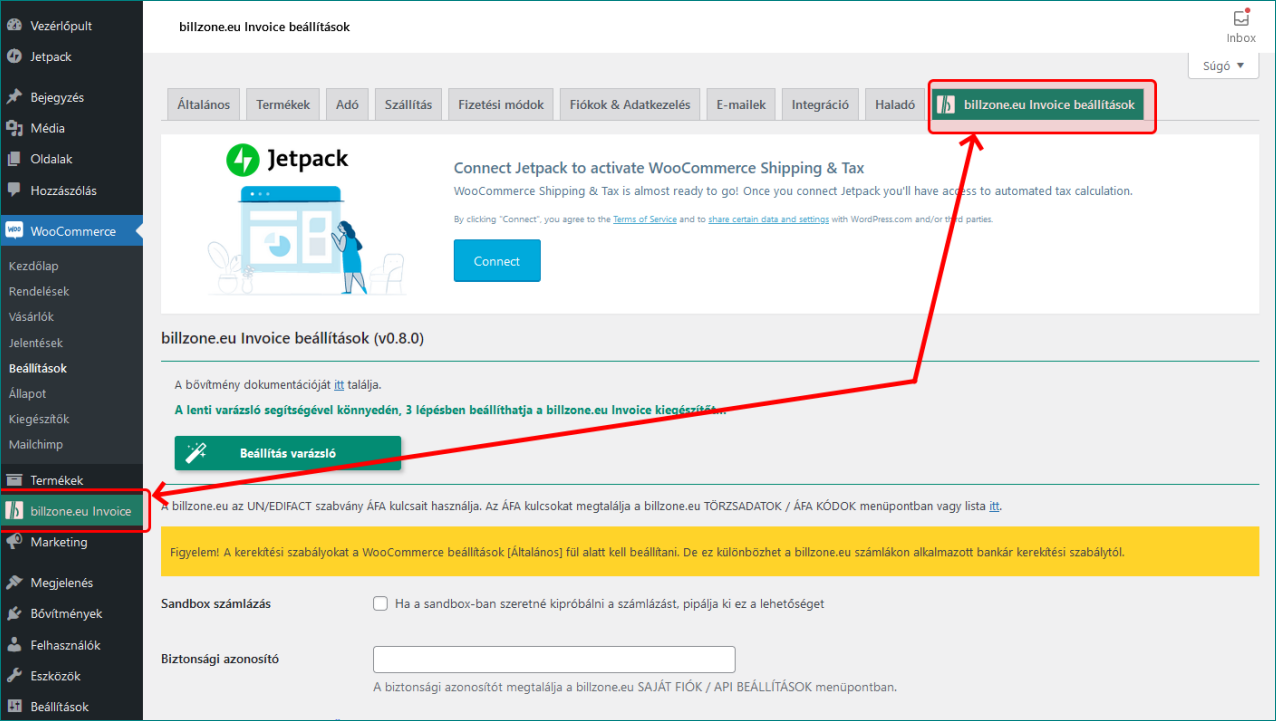The height and width of the screenshot is (721, 1276).
Task: Click the Vezérlőpult dashboard icon
Action: [x=14, y=26]
